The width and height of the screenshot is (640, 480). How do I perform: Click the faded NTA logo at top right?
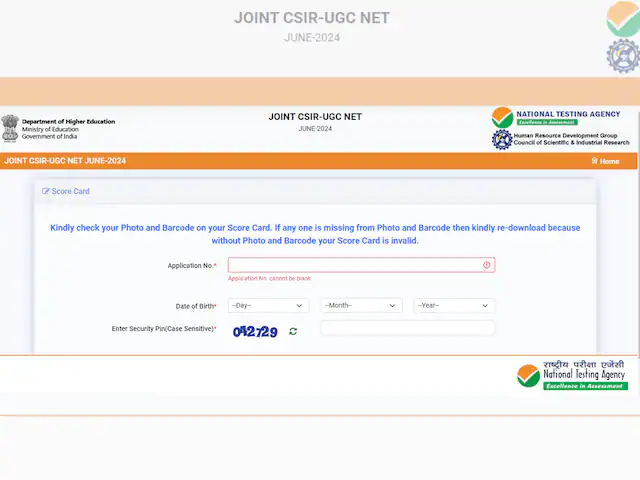coord(623,19)
